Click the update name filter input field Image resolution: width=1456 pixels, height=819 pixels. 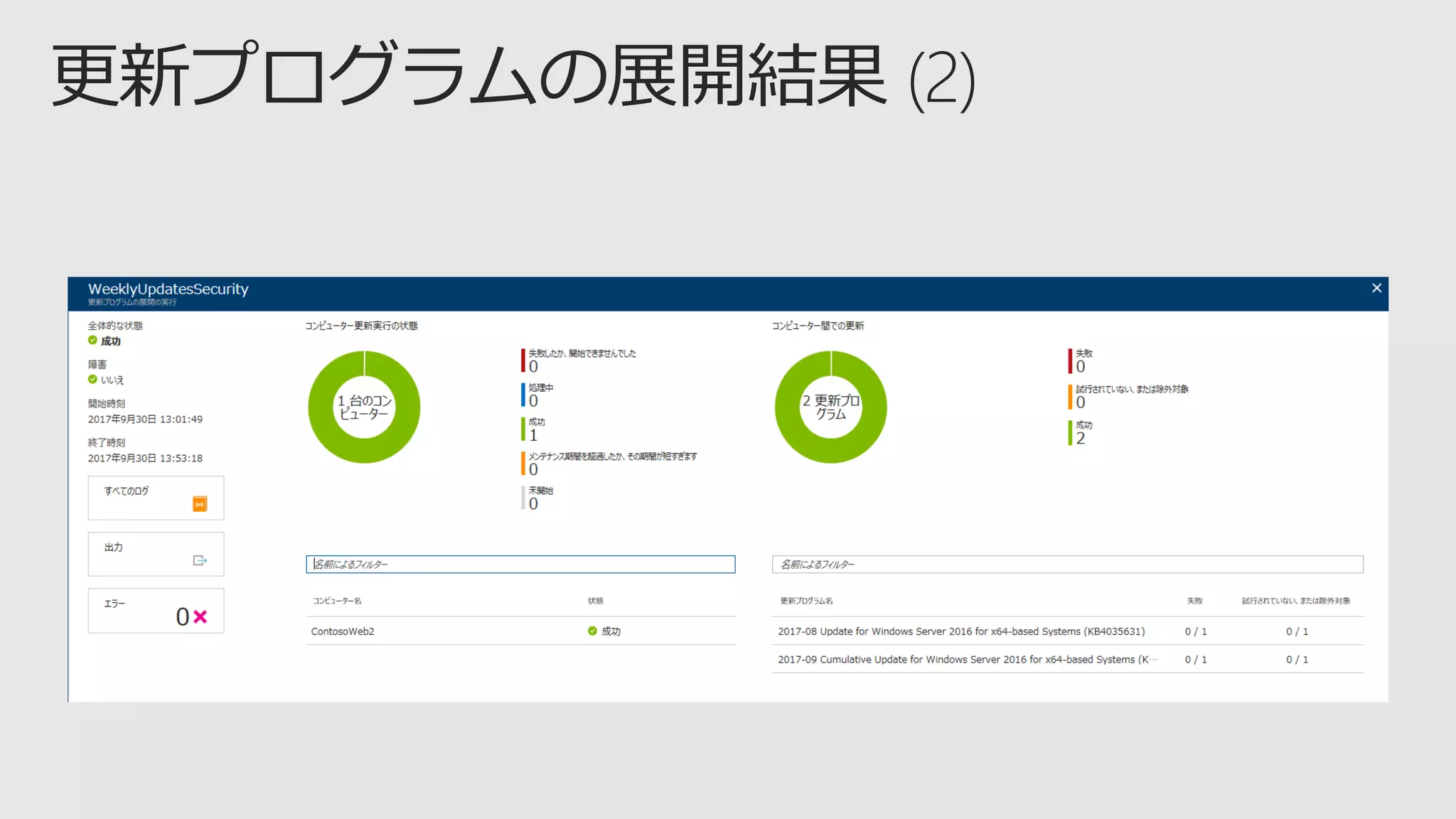tap(1067, 564)
